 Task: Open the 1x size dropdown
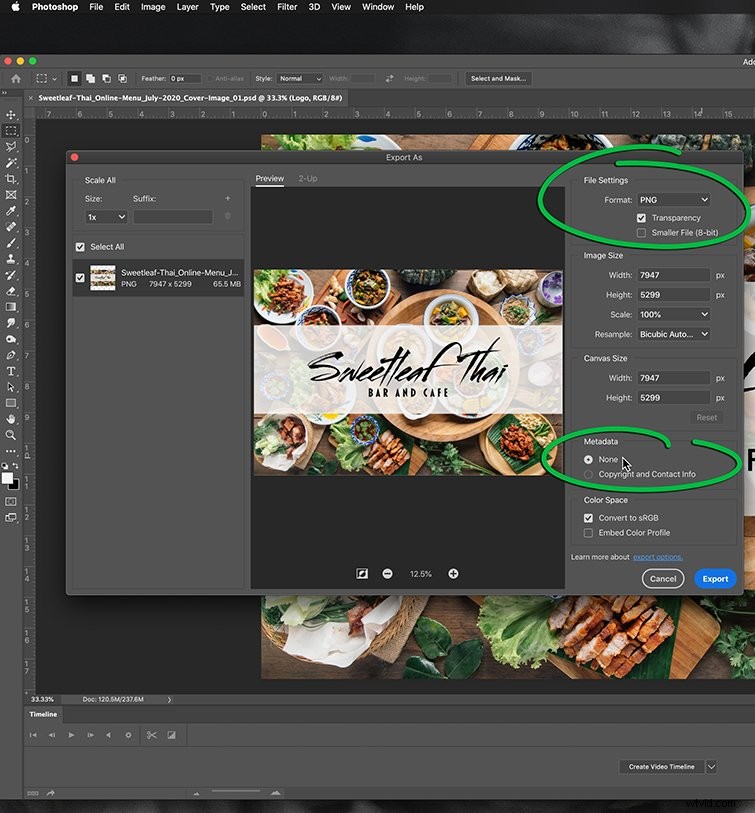pyautogui.click(x=106, y=217)
